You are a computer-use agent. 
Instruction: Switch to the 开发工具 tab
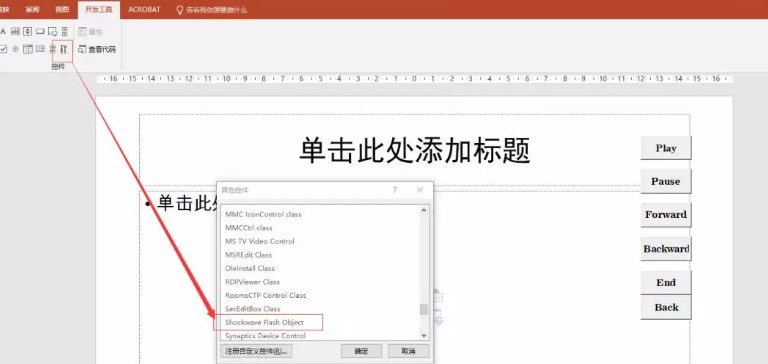(x=98, y=9)
